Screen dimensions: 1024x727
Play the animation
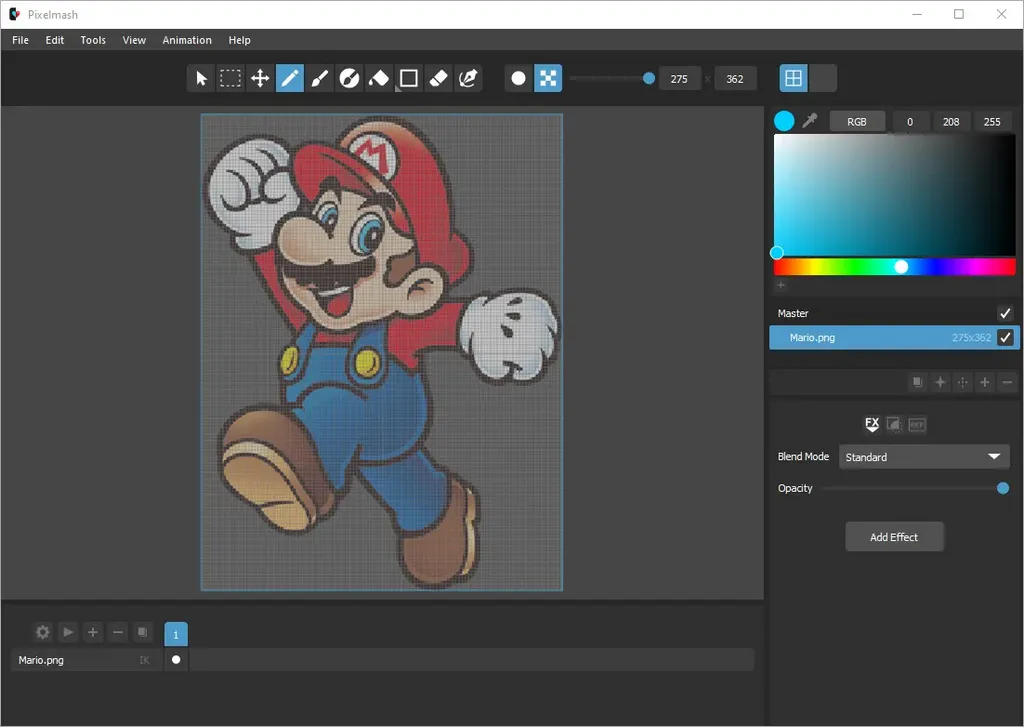point(68,632)
